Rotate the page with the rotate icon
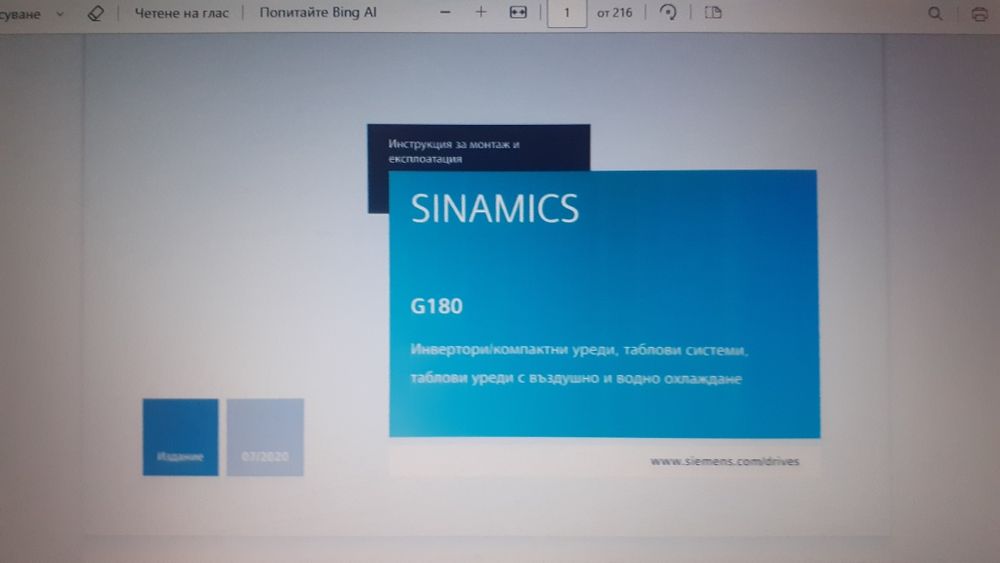The image size is (1000, 563). click(668, 12)
